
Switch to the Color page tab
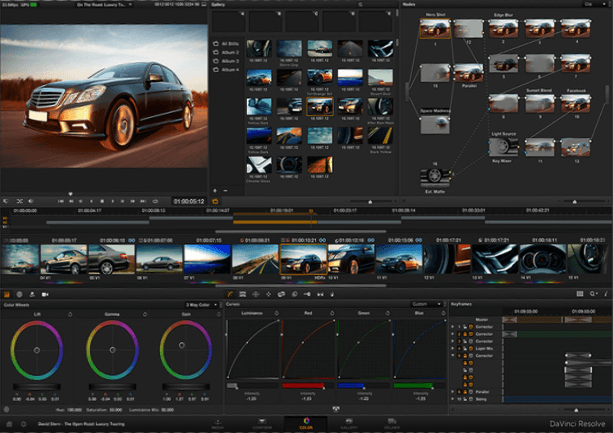pyautogui.click(x=306, y=423)
